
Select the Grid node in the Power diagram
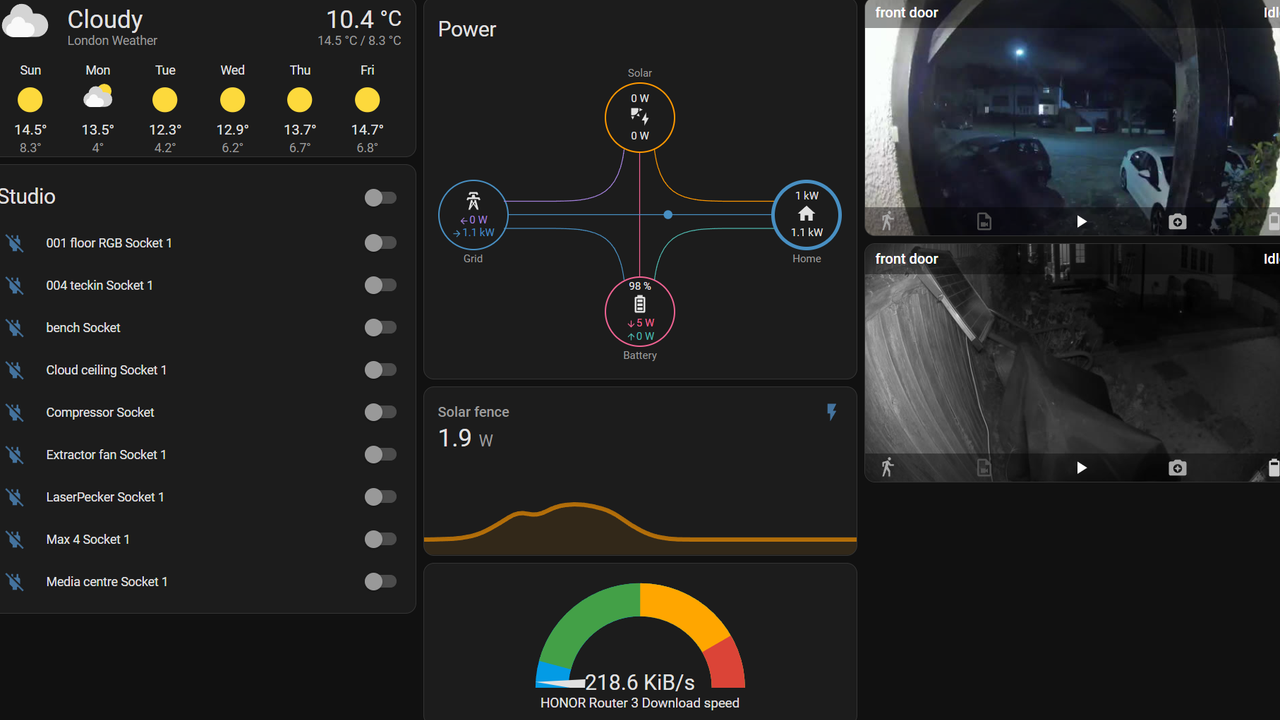(x=473, y=215)
